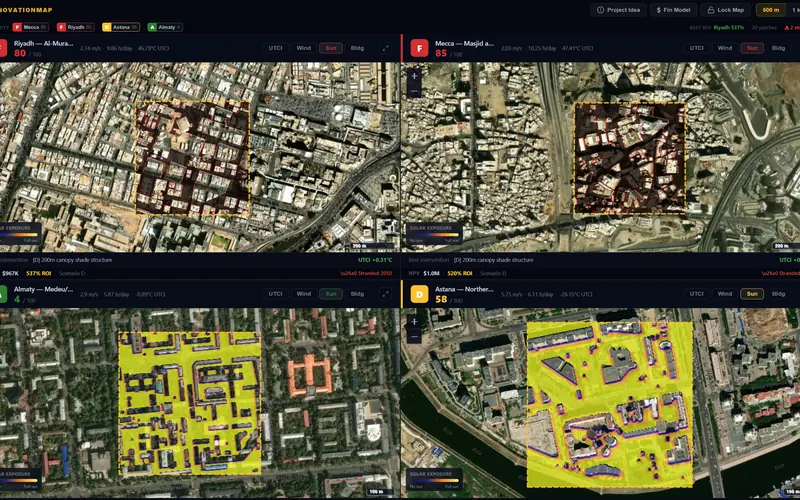Toggle the Lock Map button

726,10
